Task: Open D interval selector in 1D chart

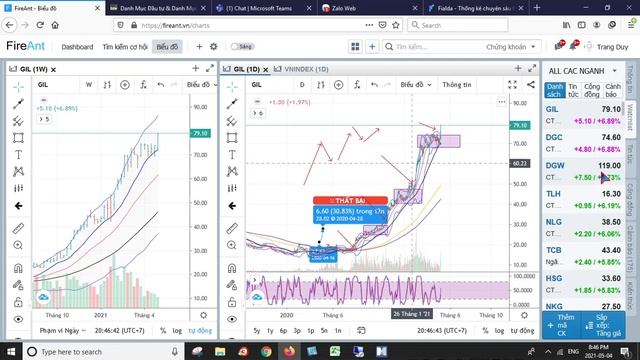Action: [302, 84]
